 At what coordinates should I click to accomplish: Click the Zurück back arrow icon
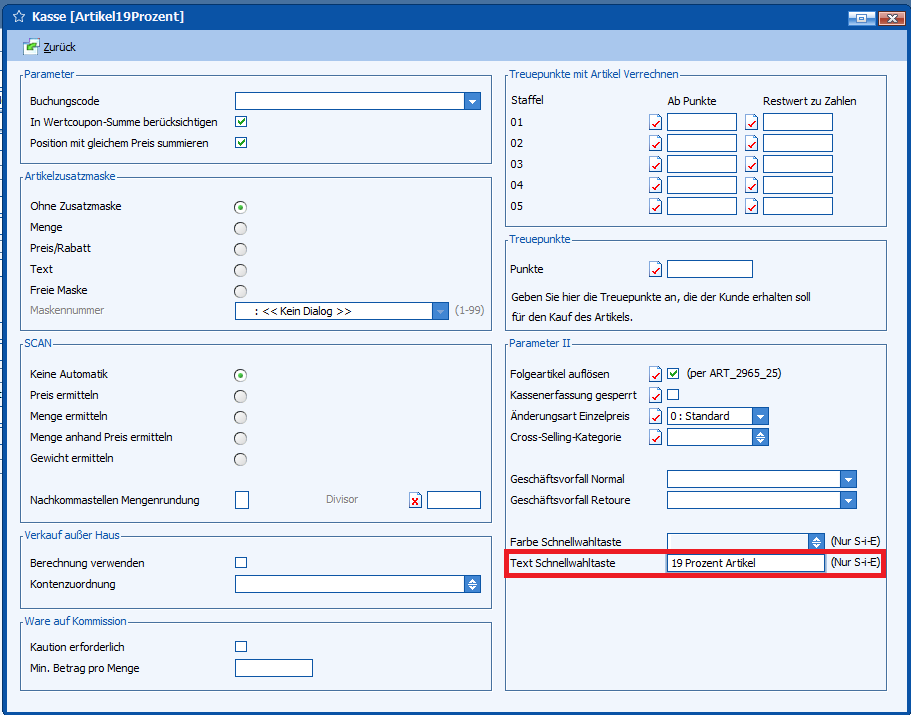[x=32, y=47]
